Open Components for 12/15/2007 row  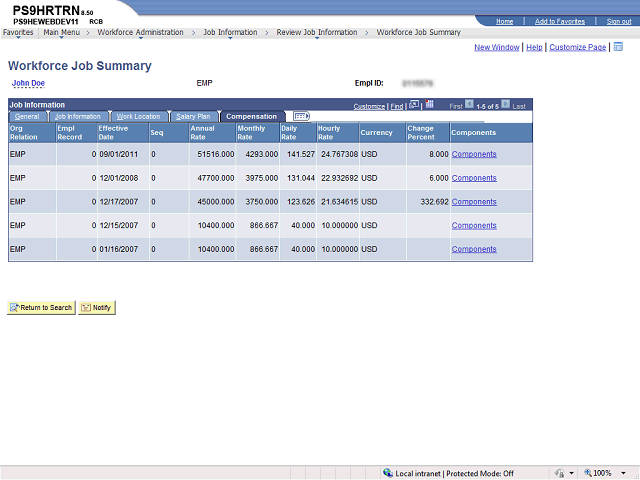(474, 225)
